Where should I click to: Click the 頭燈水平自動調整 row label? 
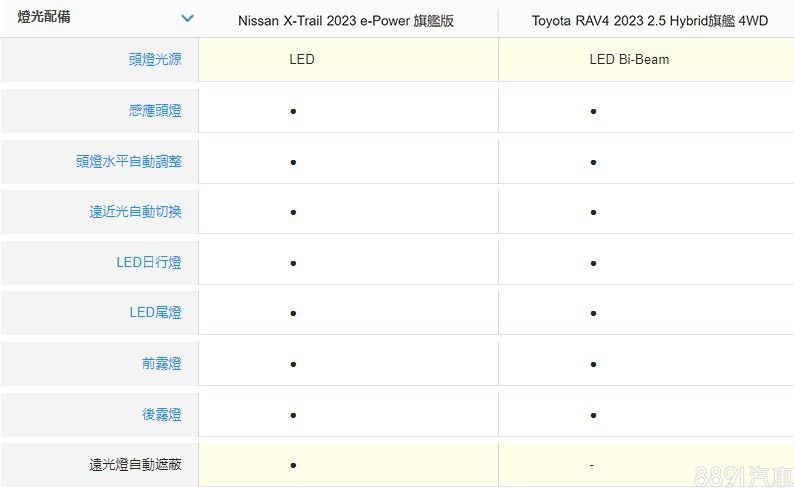click(x=129, y=161)
